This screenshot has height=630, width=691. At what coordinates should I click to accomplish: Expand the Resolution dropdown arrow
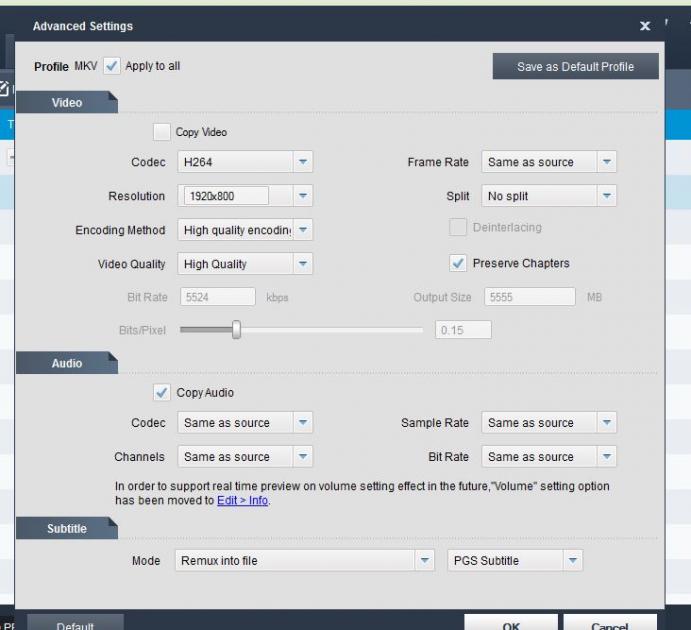point(303,196)
